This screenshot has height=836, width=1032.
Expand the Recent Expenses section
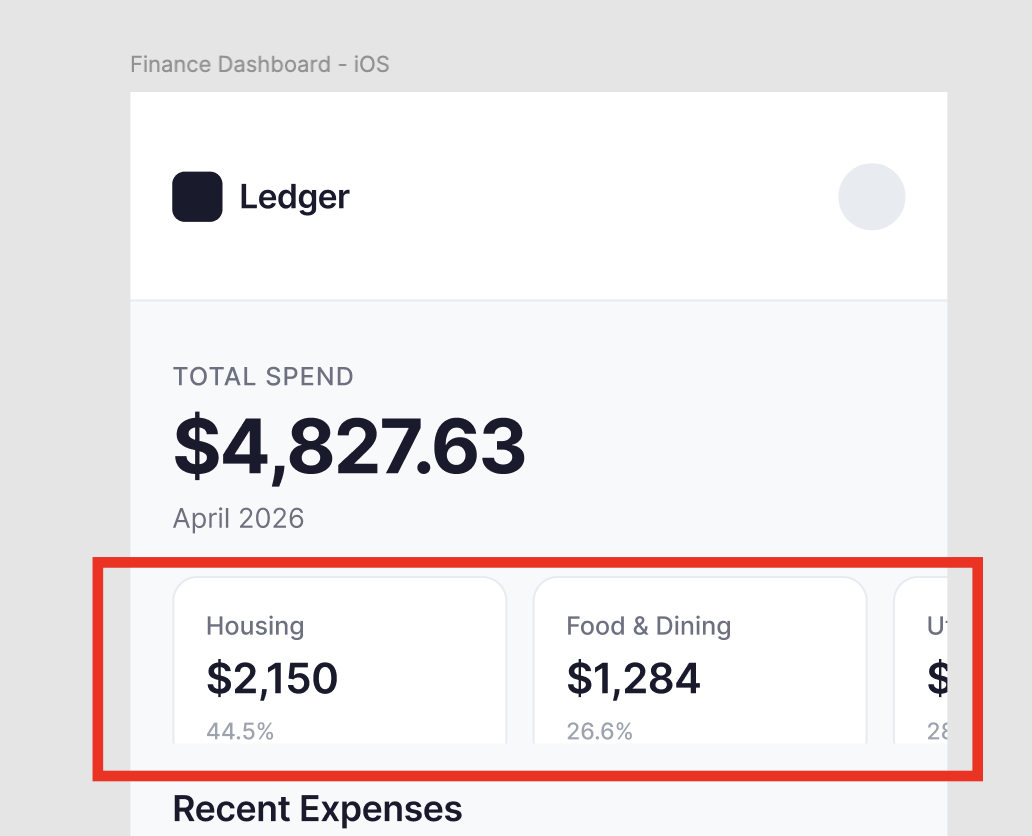pyautogui.click(x=316, y=808)
